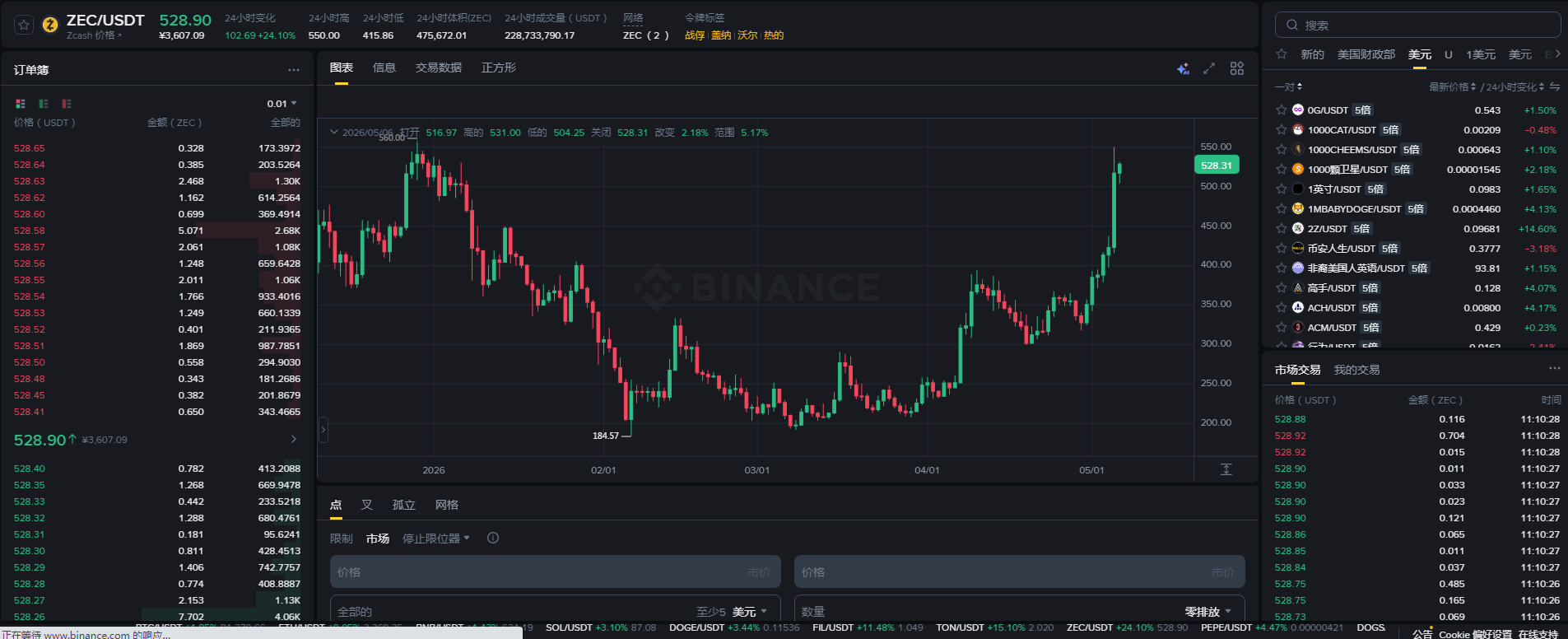This screenshot has width=1568, height=639.
Task: Select the 新的 market category tab
Action: click(x=1312, y=54)
